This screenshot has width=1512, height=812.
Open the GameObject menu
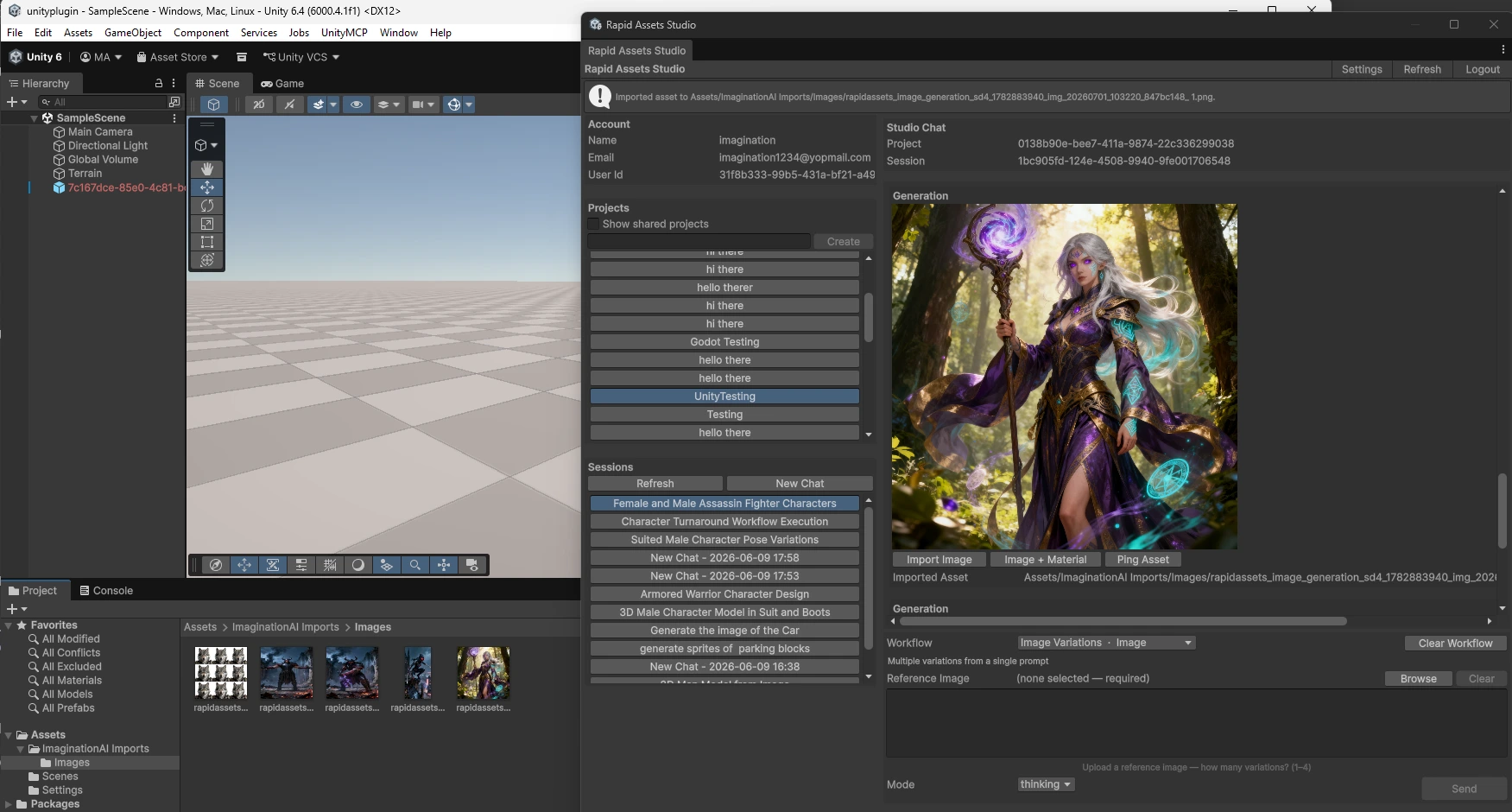tap(133, 33)
